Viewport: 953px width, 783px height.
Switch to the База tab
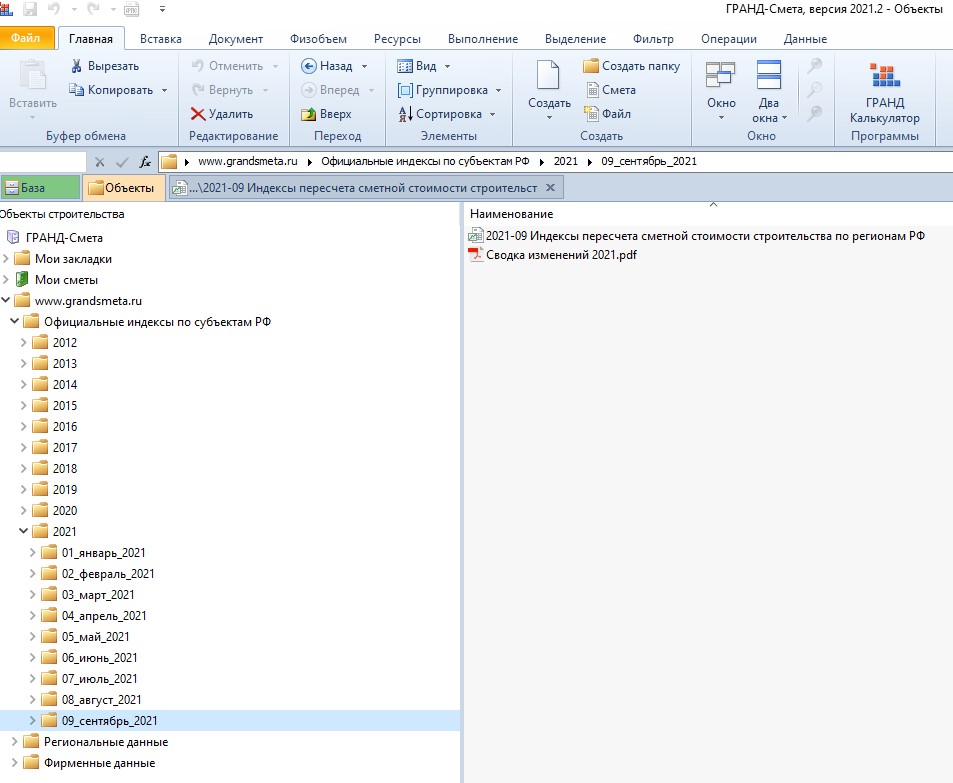pos(39,188)
